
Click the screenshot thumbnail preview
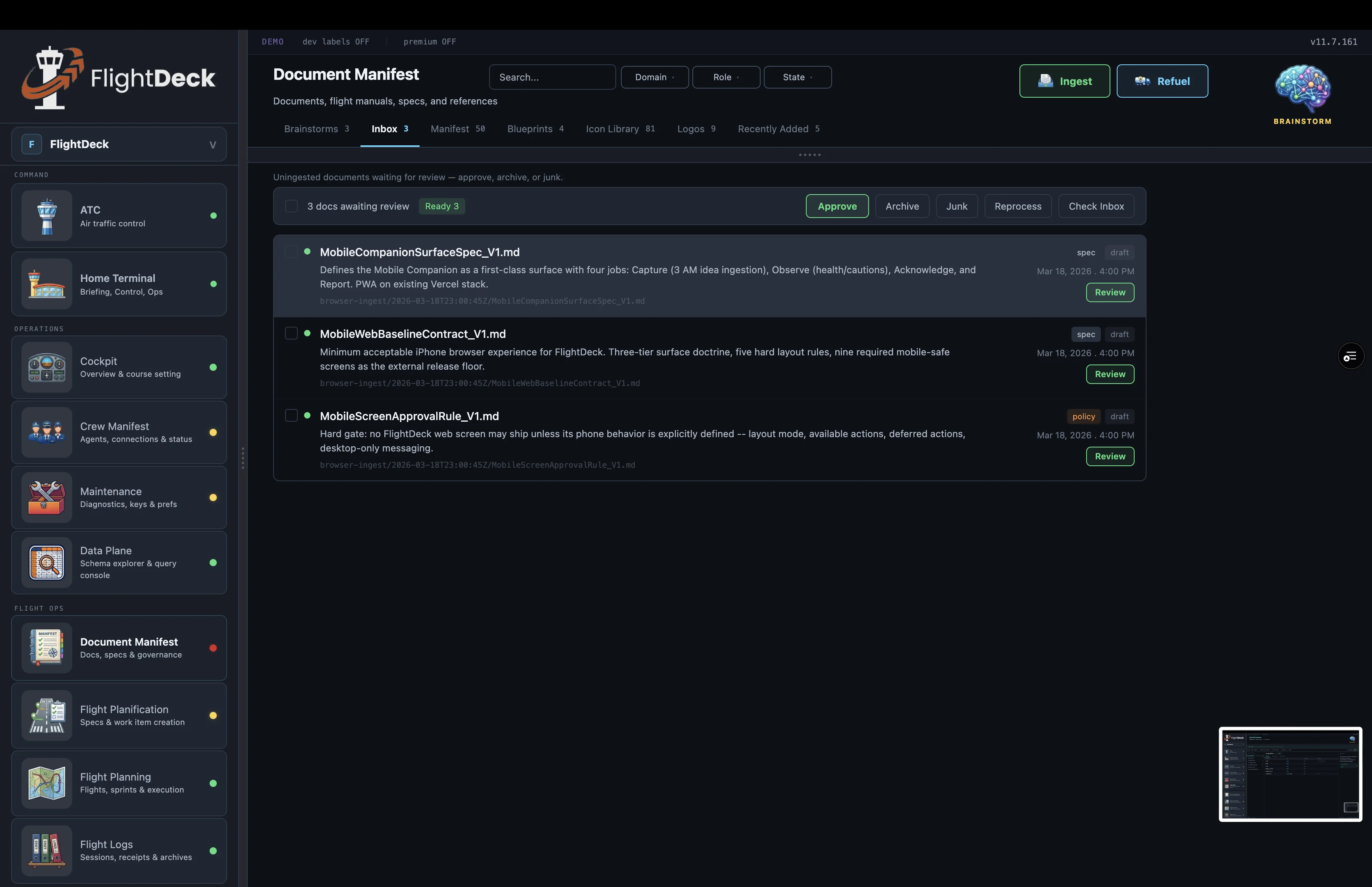(x=1289, y=774)
